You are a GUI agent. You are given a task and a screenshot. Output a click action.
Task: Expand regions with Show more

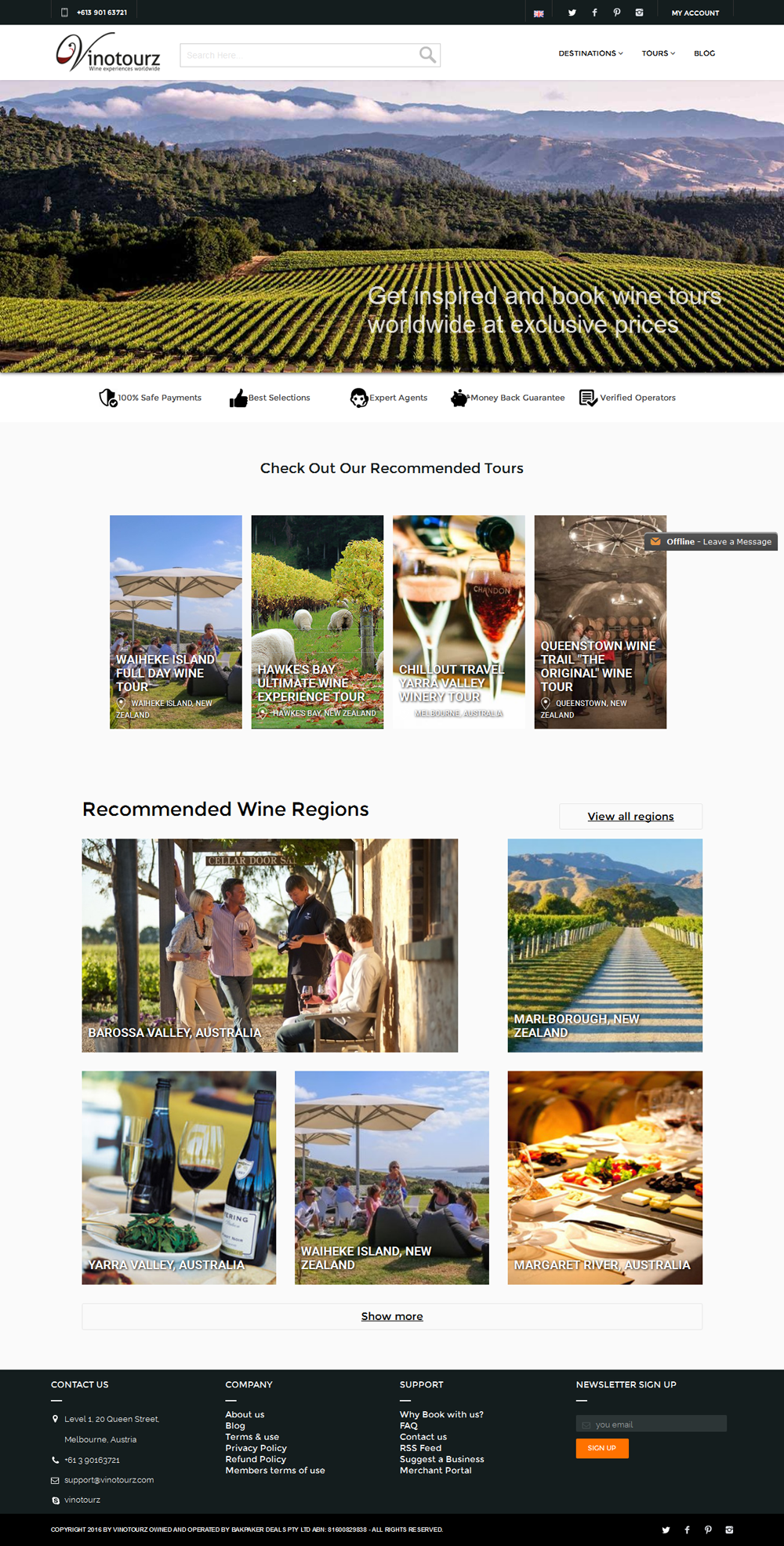(392, 1316)
